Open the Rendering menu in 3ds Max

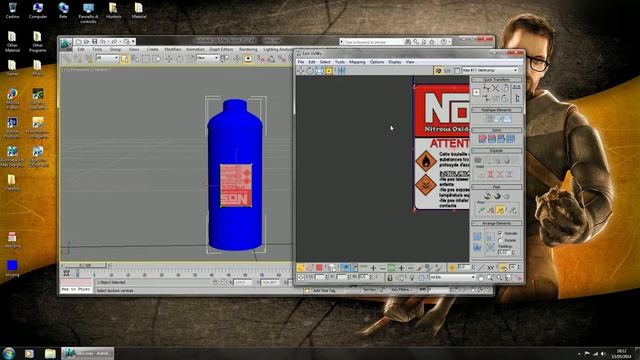point(248,49)
